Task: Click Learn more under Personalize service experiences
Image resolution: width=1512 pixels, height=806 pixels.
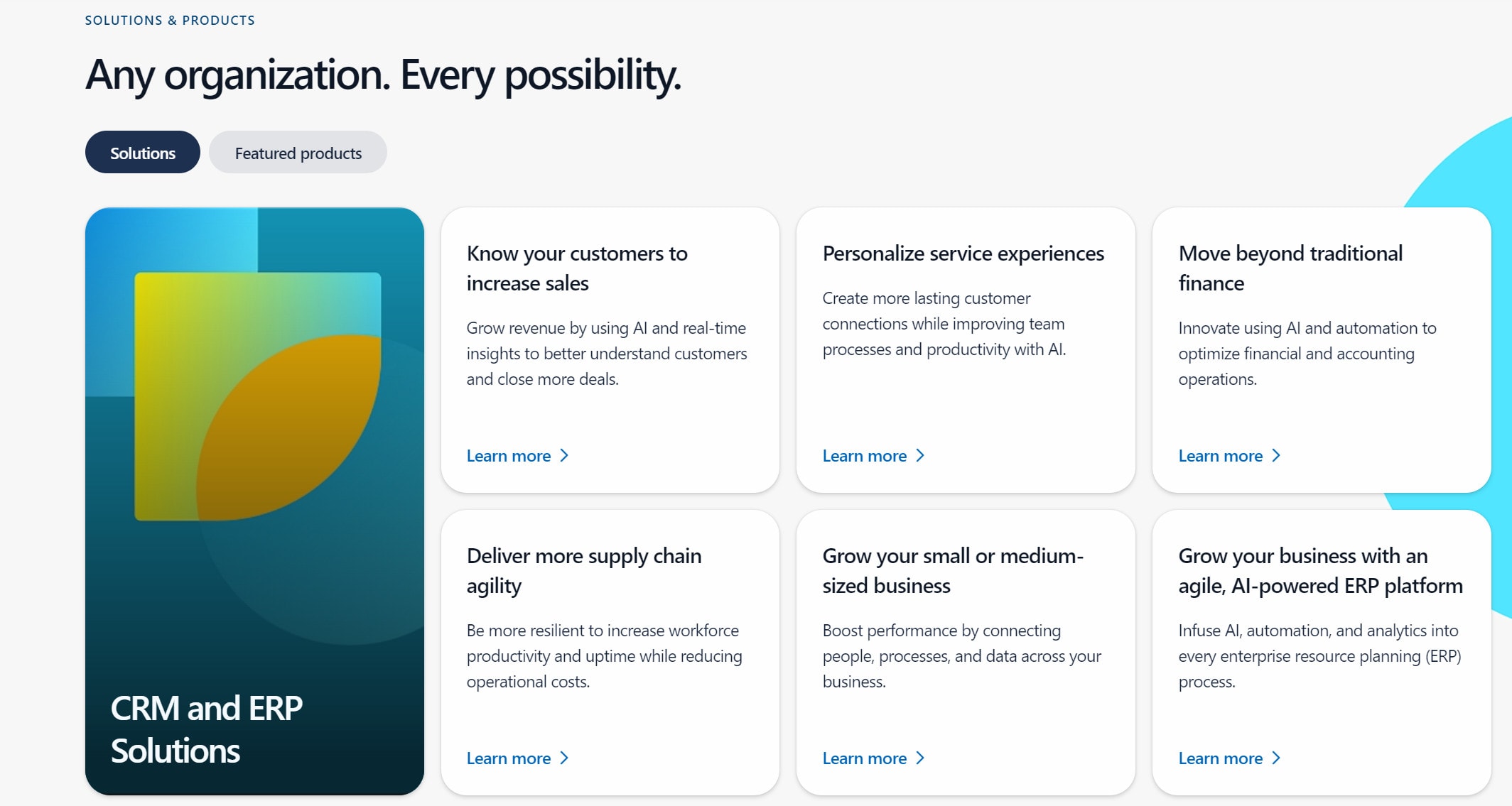Action: pyautogui.click(x=865, y=456)
